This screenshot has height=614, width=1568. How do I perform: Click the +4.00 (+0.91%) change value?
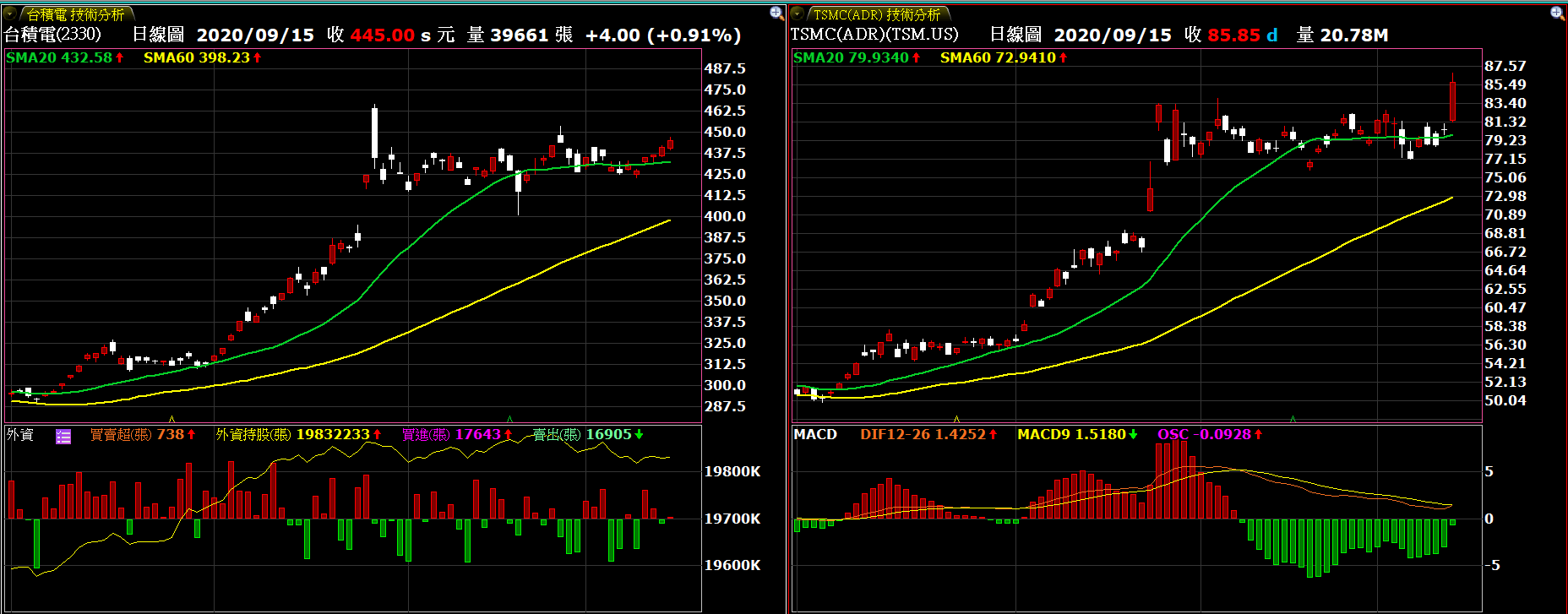pyautogui.click(x=663, y=35)
